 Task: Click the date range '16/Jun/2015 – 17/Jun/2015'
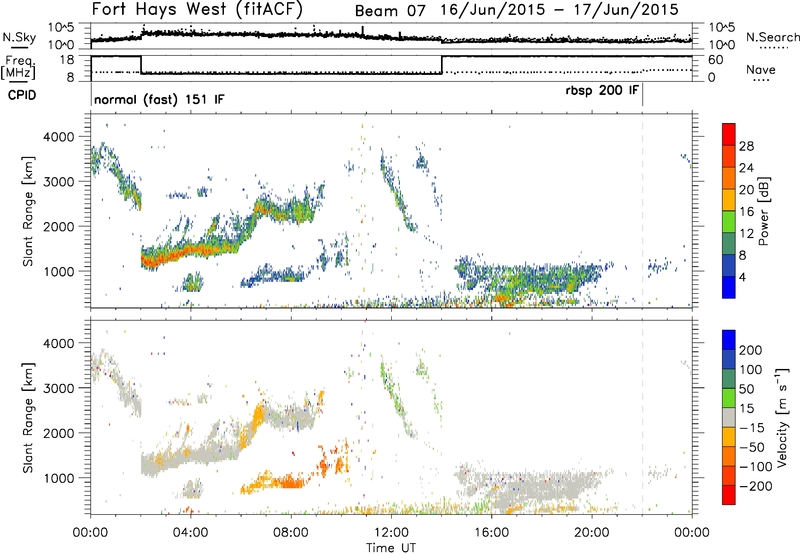point(560,10)
